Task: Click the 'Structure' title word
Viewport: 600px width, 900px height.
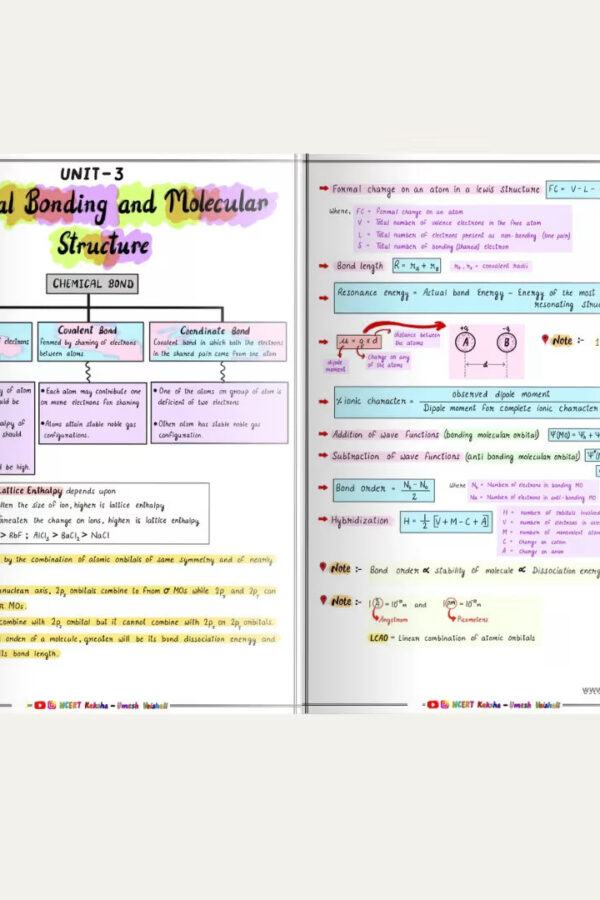Action: pyautogui.click(x=103, y=244)
